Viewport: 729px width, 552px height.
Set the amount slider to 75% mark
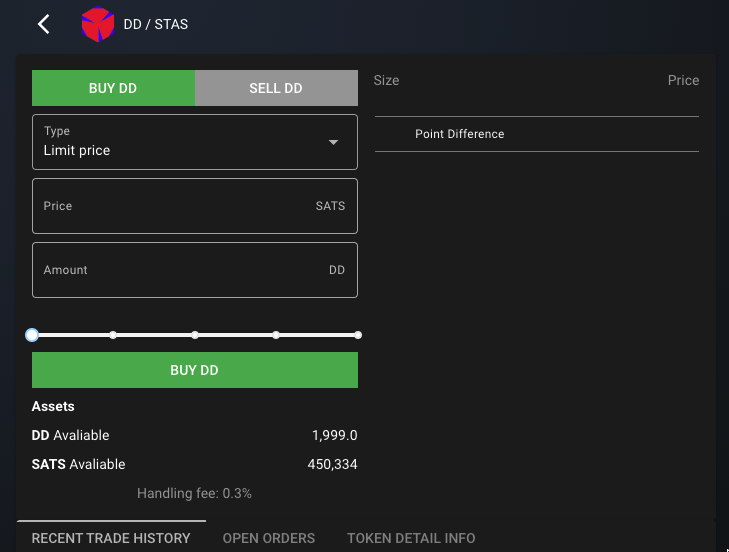pyautogui.click(x=276, y=335)
